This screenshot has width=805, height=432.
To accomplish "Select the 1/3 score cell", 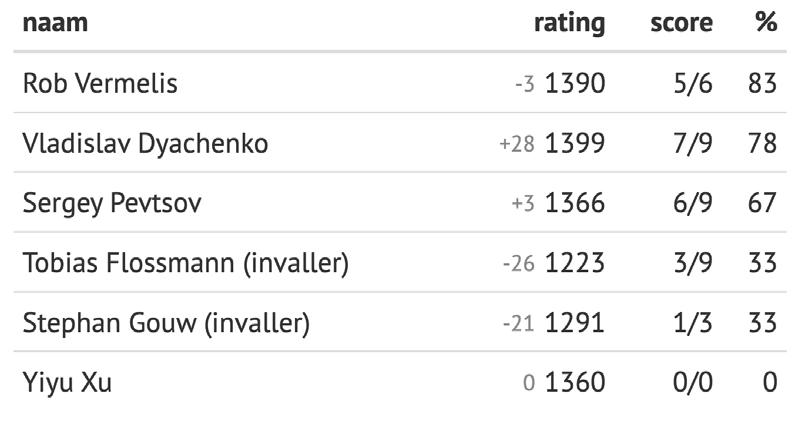I will click(x=693, y=323).
